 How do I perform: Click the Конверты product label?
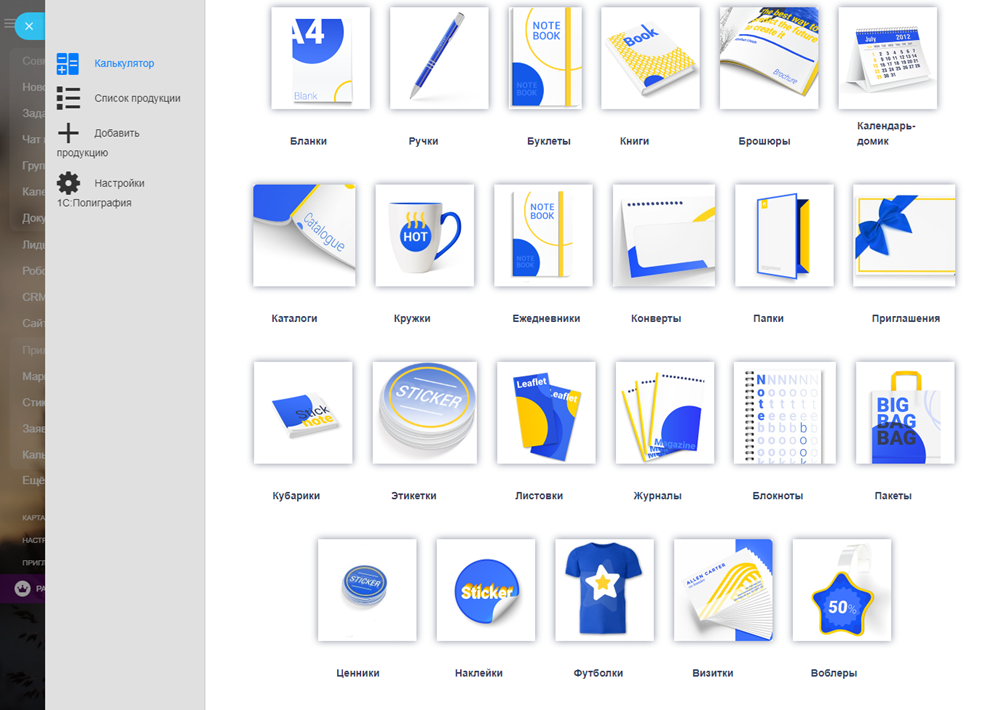[x=656, y=318]
